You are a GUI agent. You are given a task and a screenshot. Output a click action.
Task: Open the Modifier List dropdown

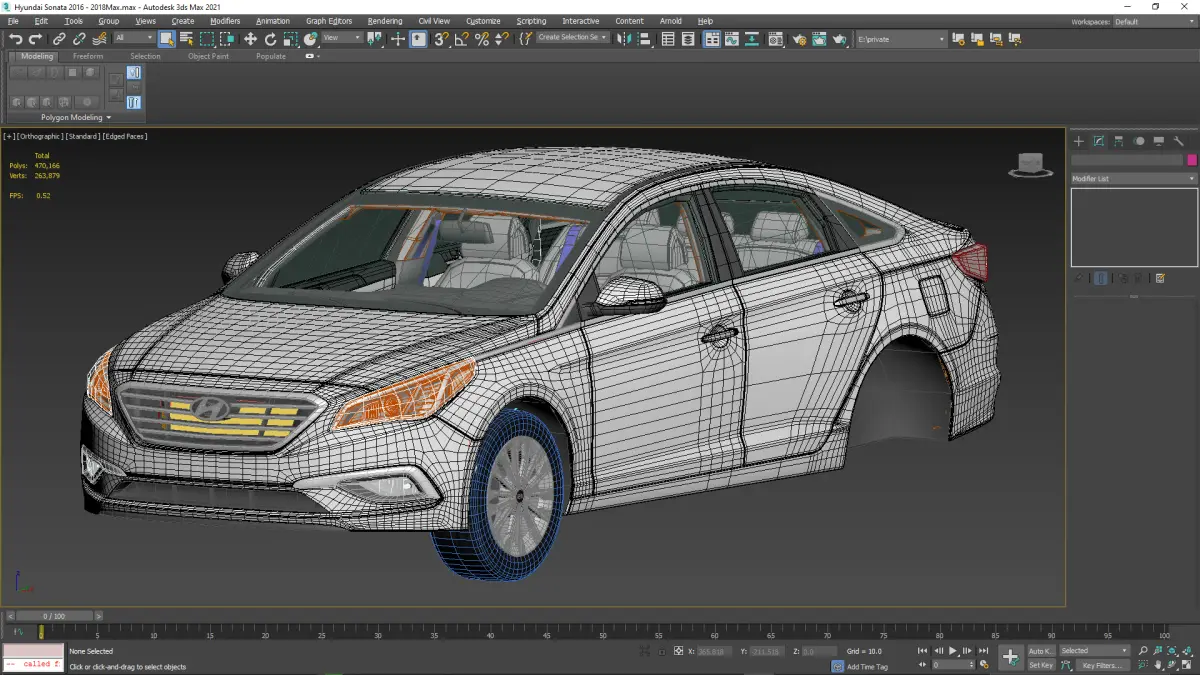[1134, 178]
